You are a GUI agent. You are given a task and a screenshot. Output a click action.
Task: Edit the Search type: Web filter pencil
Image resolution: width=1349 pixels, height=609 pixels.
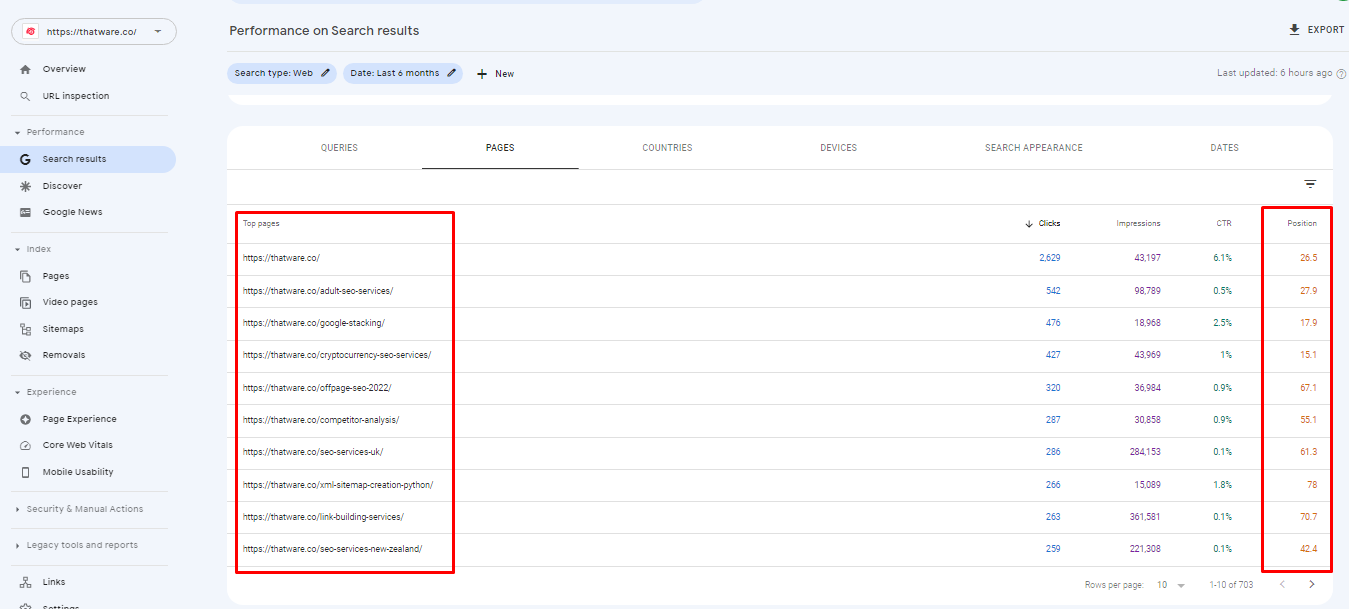[x=326, y=73]
